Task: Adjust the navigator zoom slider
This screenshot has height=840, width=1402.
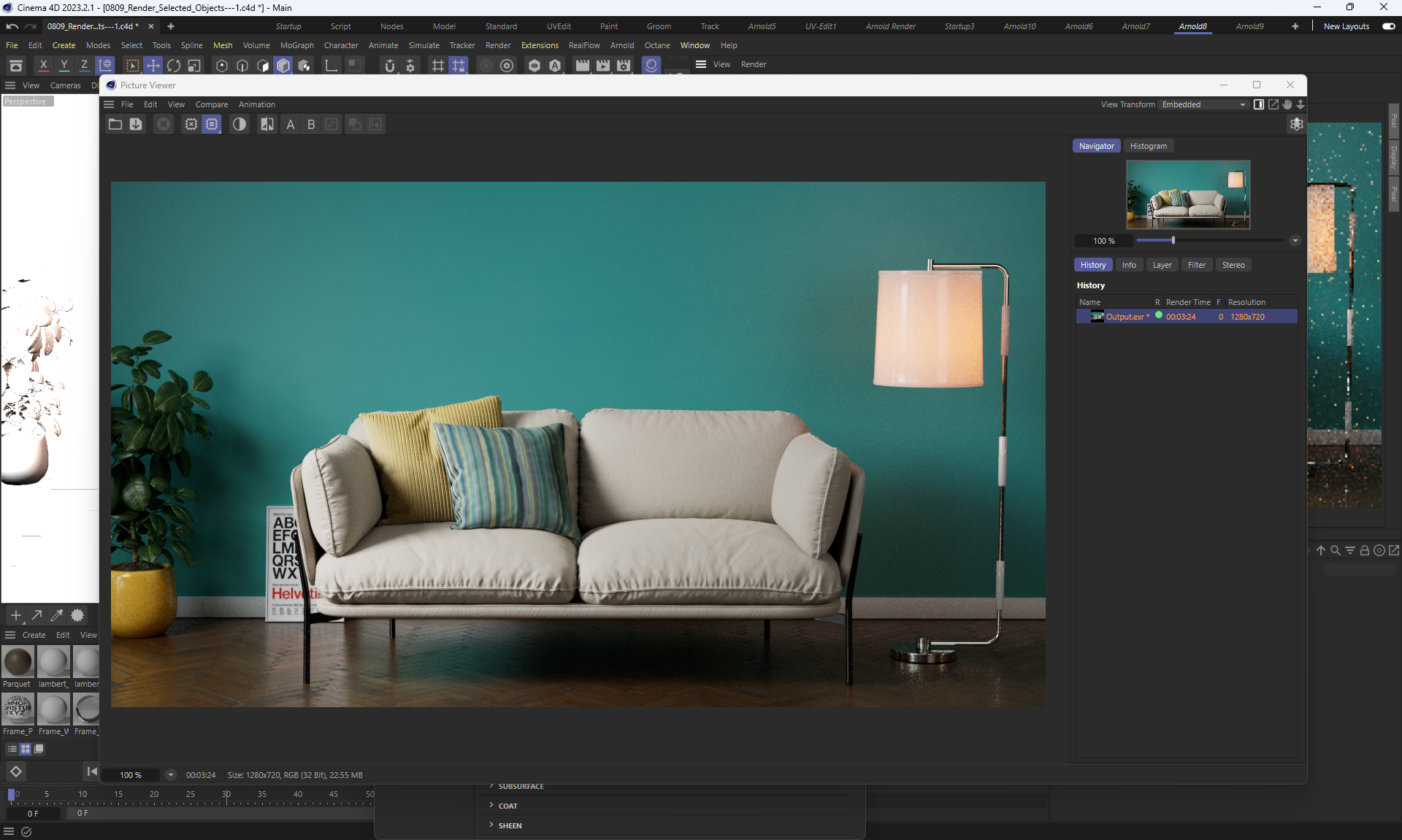Action: 1173,240
